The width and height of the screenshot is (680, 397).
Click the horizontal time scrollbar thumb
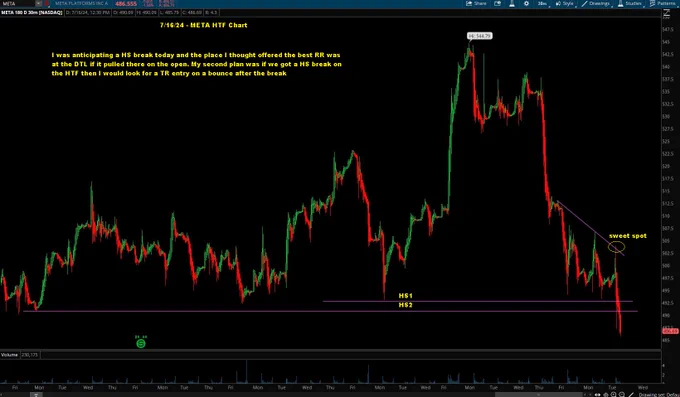[x=538, y=394]
